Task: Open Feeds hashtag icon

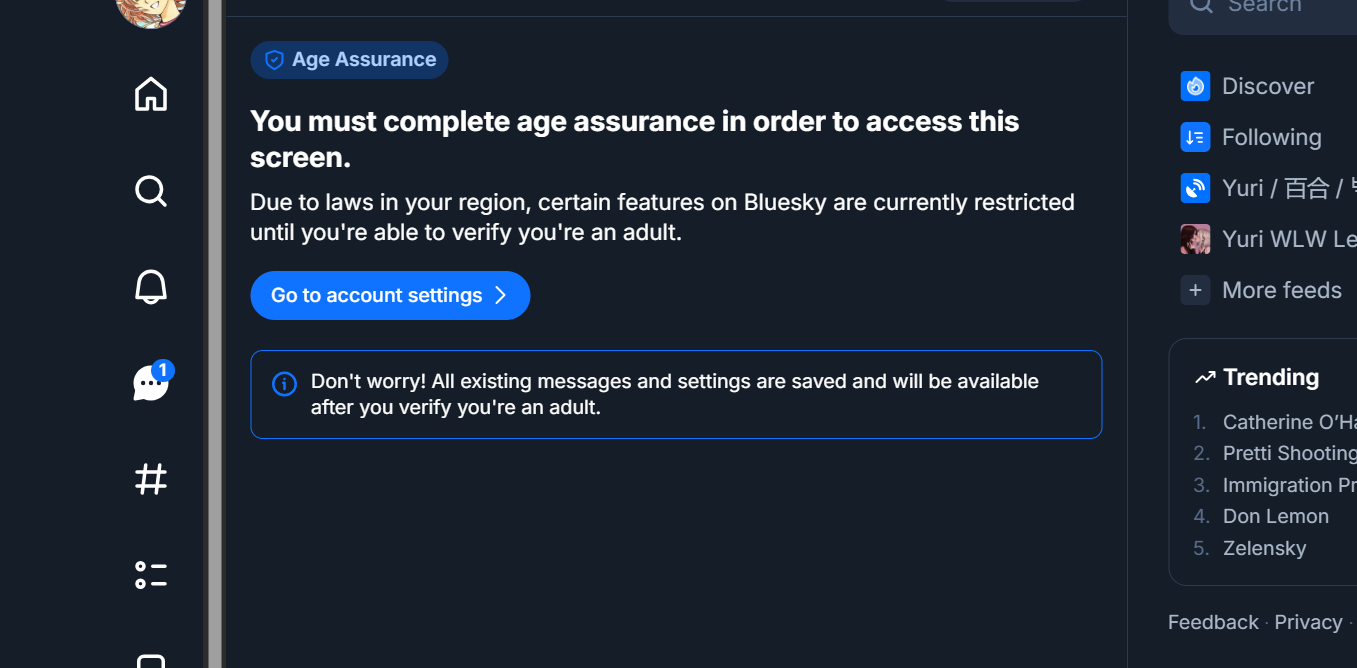Action: pyautogui.click(x=151, y=479)
